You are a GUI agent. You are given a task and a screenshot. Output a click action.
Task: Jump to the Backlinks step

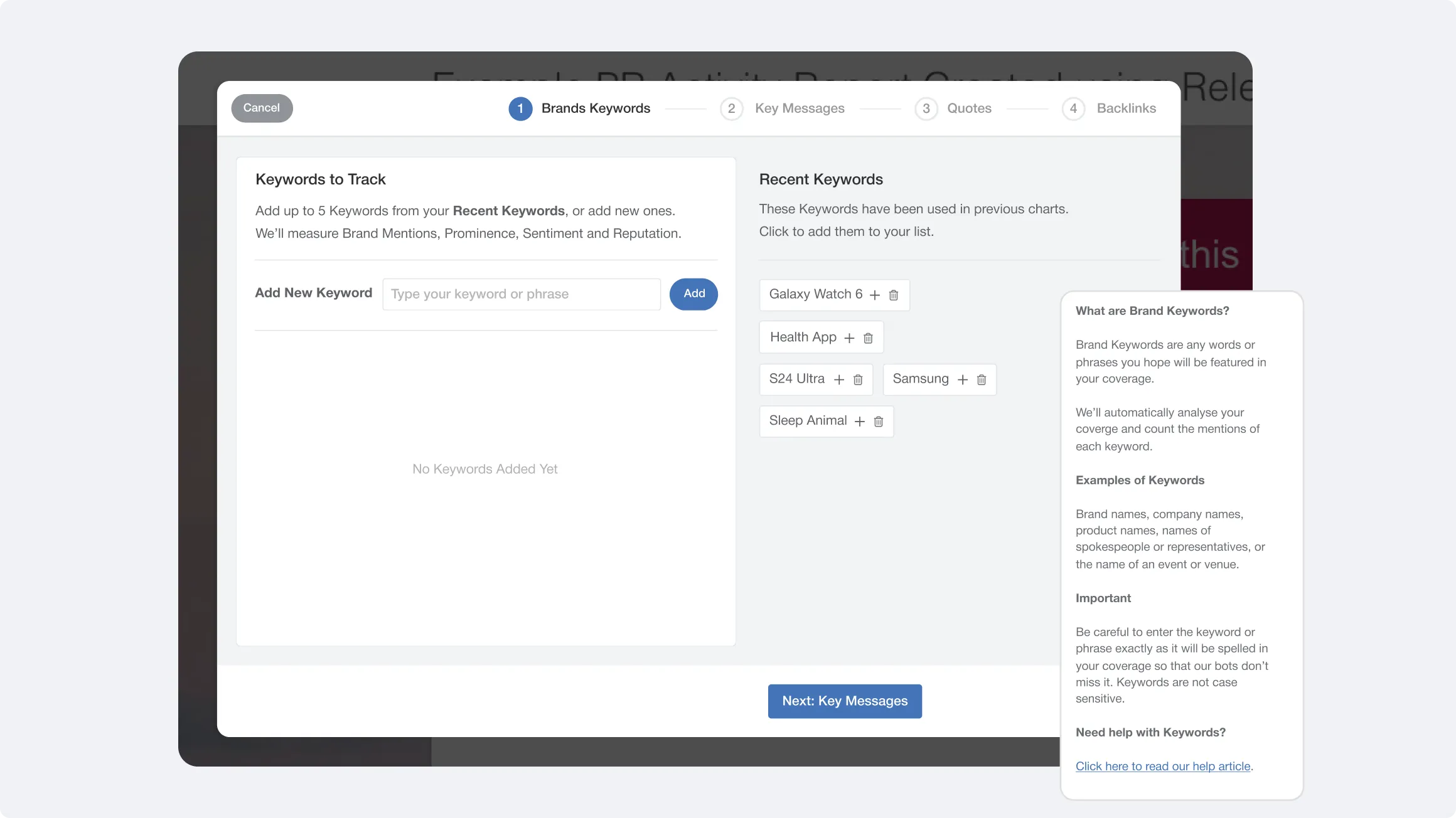point(1127,108)
